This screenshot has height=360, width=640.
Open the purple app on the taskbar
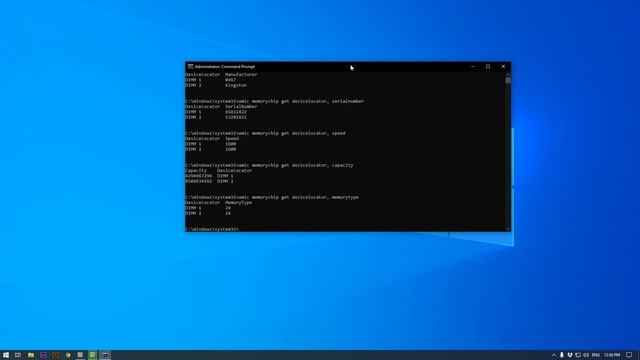tap(43, 355)
